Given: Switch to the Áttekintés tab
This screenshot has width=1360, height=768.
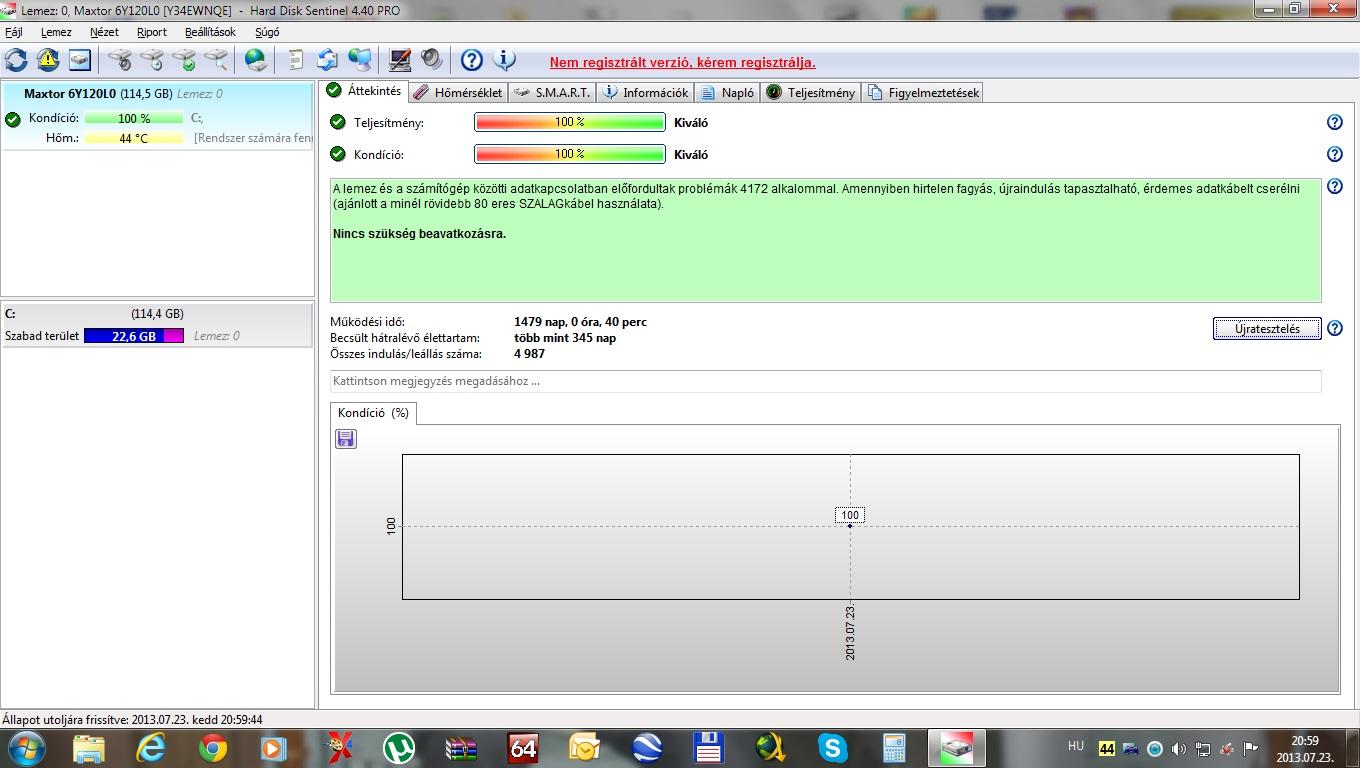Looking at the screenshot, I should 364,90.
